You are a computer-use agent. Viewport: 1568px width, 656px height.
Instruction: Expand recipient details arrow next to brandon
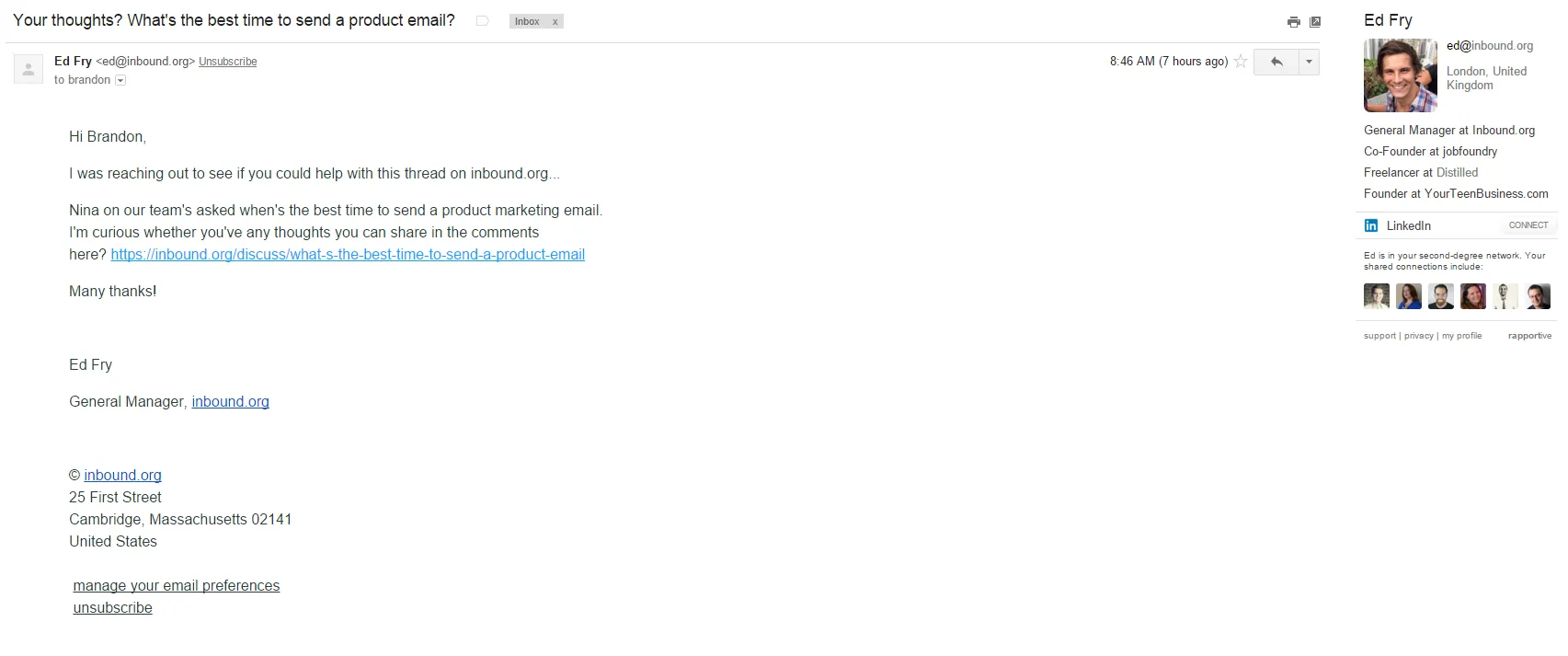(120, 81)
